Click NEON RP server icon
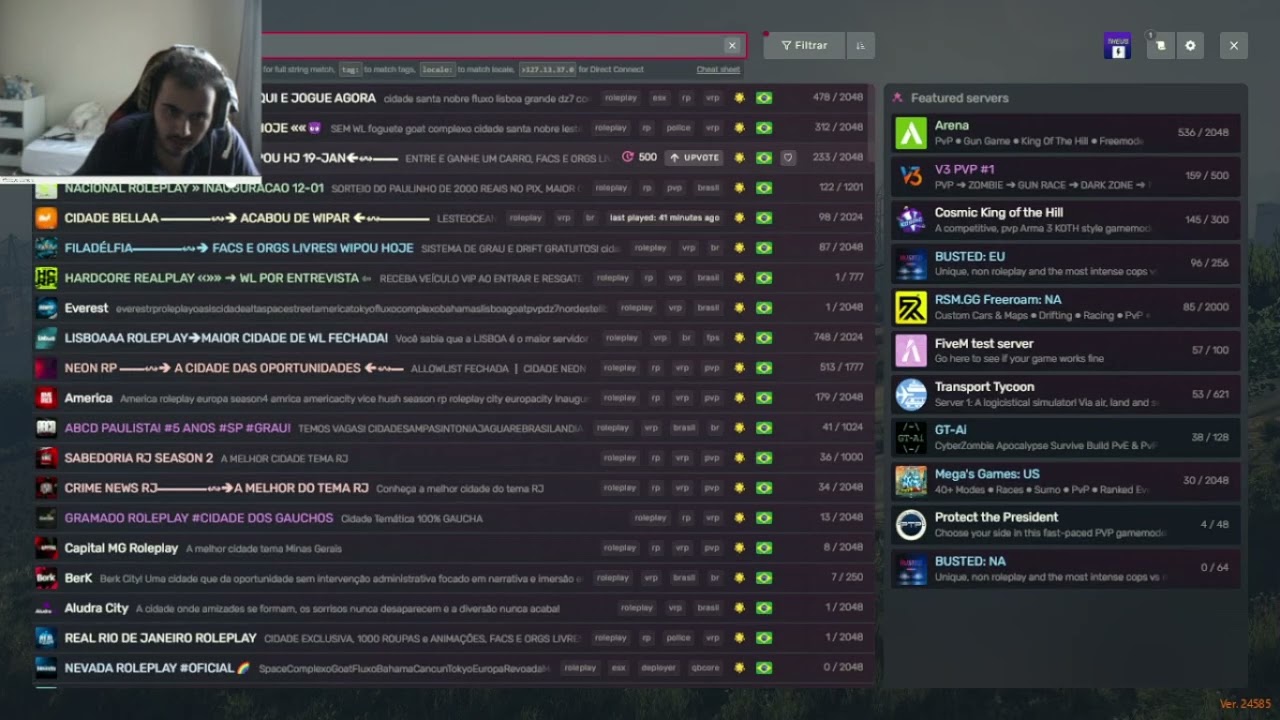1280x720 pixels. tap(46, 368)
